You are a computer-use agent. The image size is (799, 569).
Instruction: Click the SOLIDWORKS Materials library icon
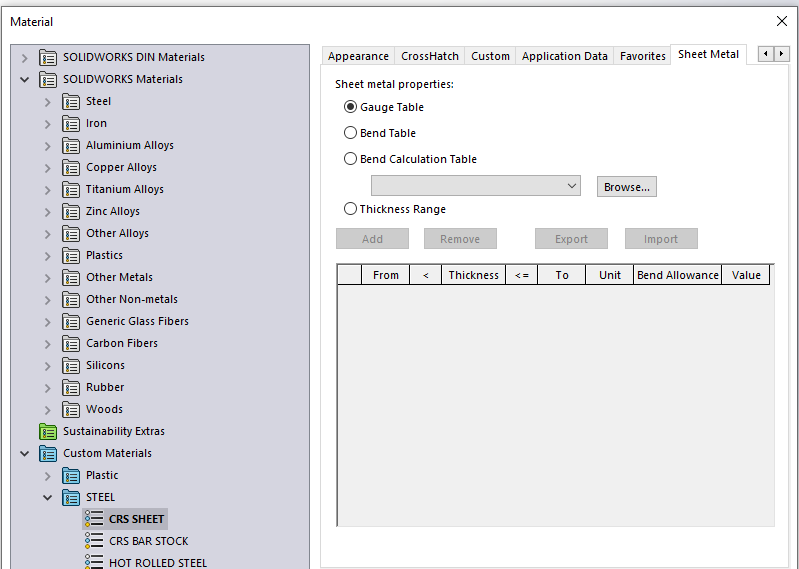tap(48, 79)
